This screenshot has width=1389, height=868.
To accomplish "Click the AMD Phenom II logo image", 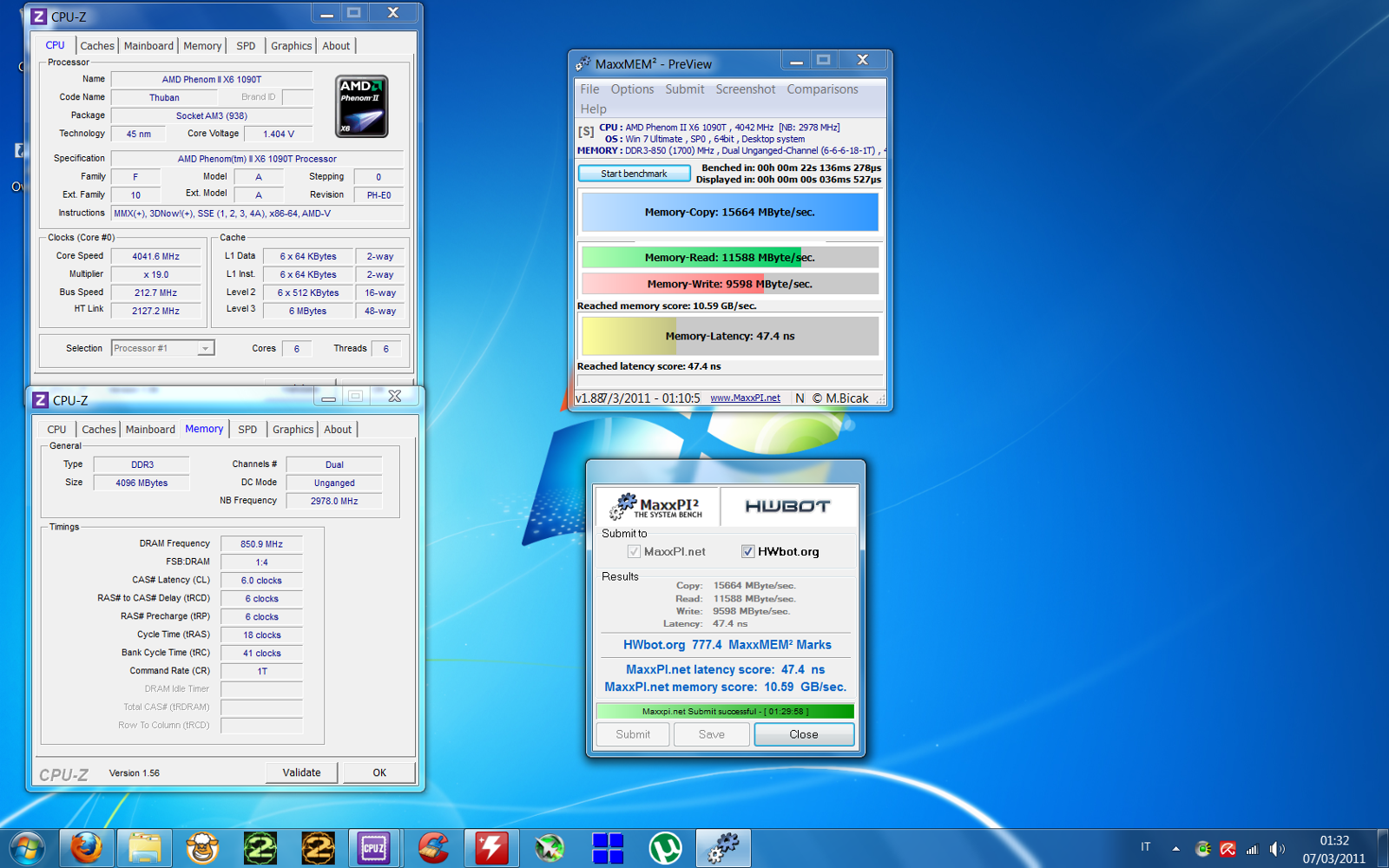I will coord(362,107).
